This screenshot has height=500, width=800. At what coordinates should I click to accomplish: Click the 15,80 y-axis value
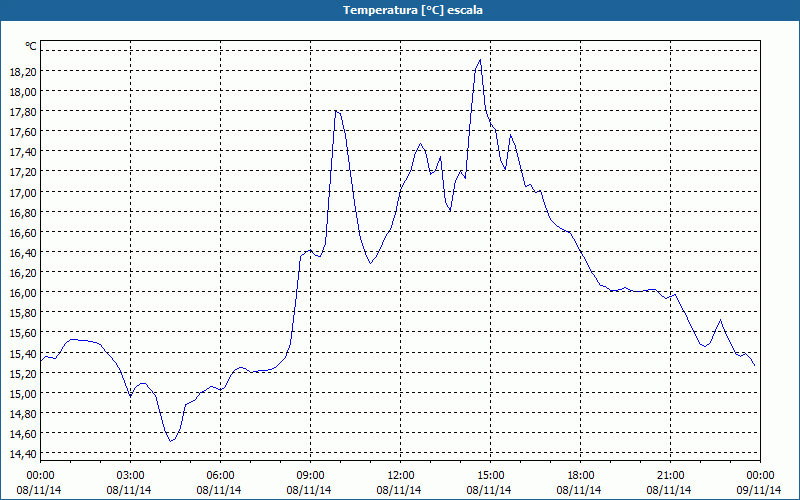coord(23,313)
